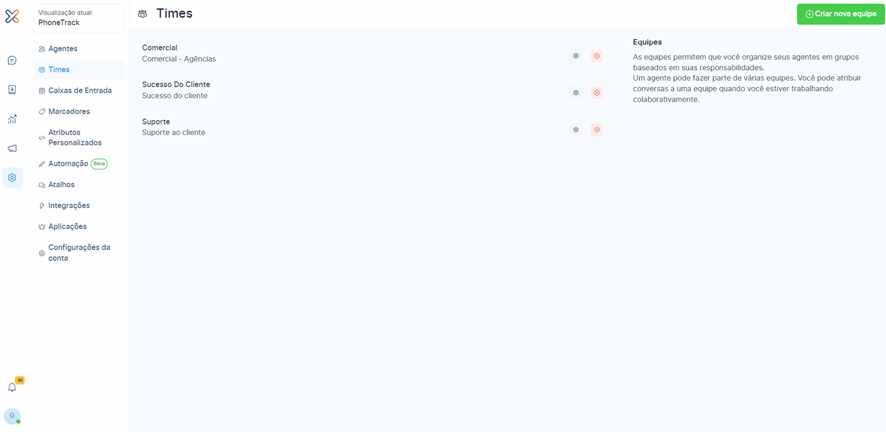886x432 pixels.
Task: Click the Sucesso do cliente description text
Action: click(175, 96)
